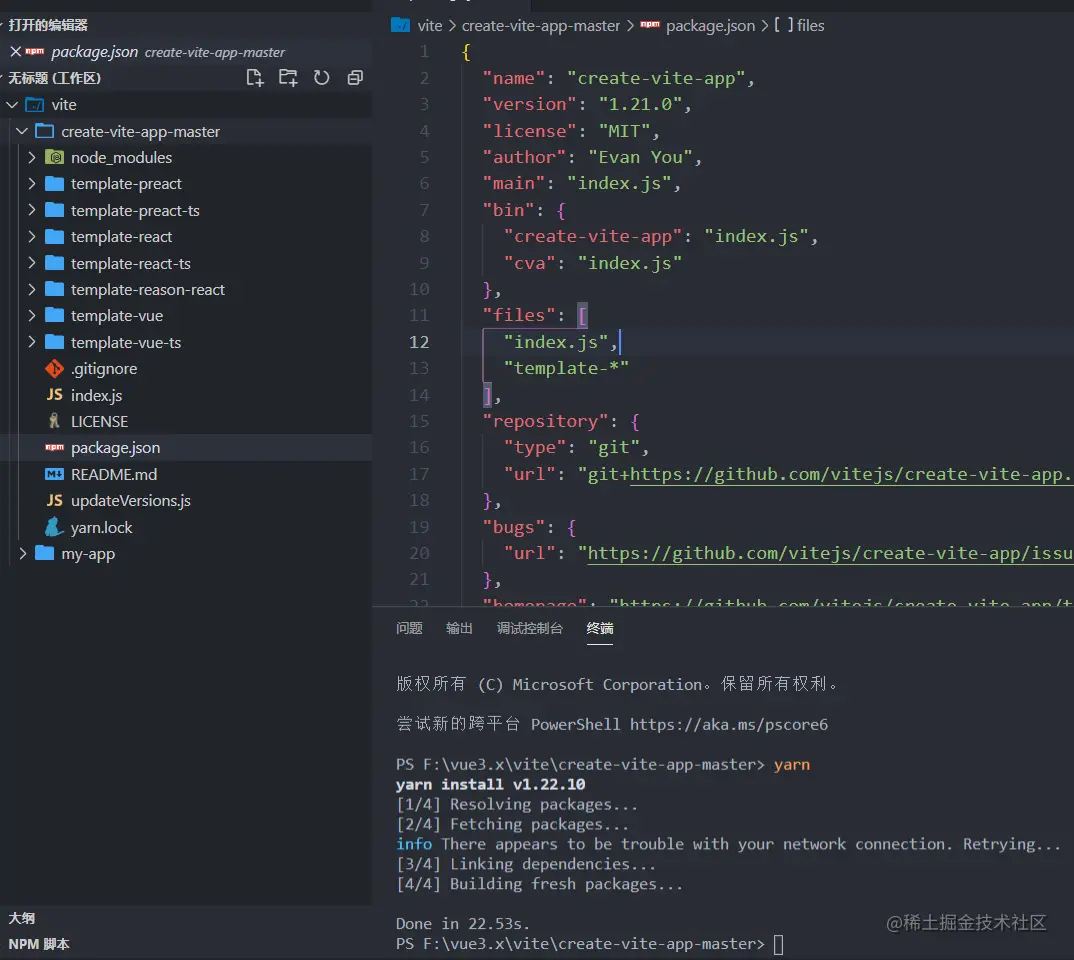The height and width of the screenshot is (960, 1074).
Task: Open yarn.lock in the file tree
Action: 101,527
